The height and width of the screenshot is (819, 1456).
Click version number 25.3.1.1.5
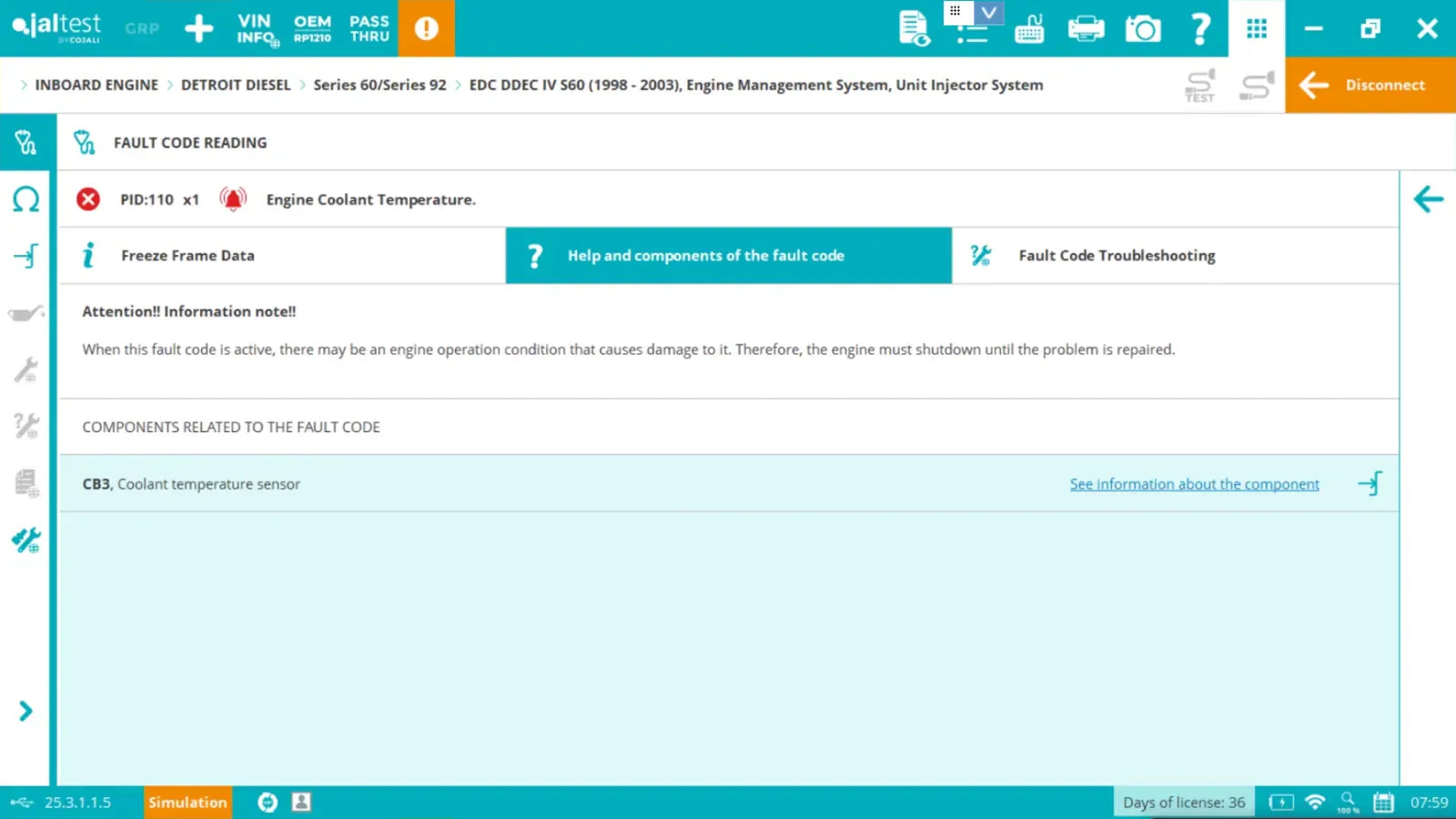pyautogui.click(x=77, y=803)
